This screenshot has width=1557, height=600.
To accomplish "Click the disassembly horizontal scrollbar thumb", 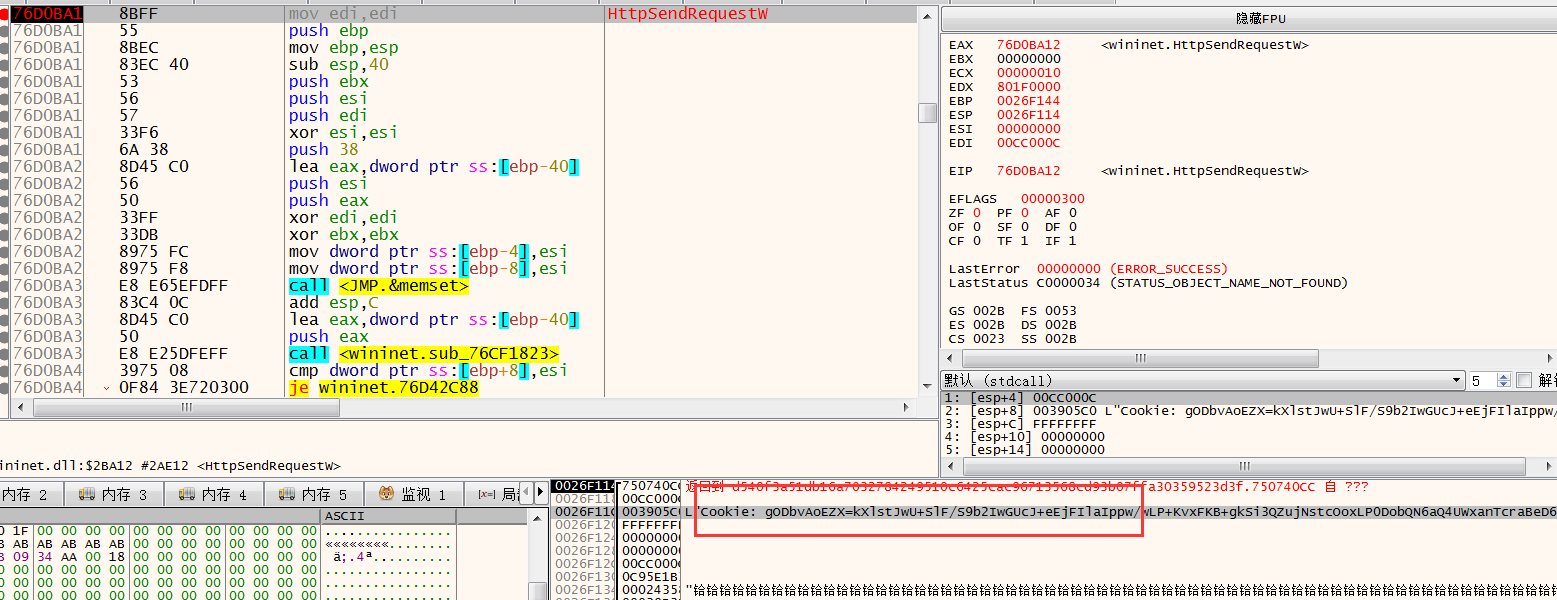I will (186, 408).
